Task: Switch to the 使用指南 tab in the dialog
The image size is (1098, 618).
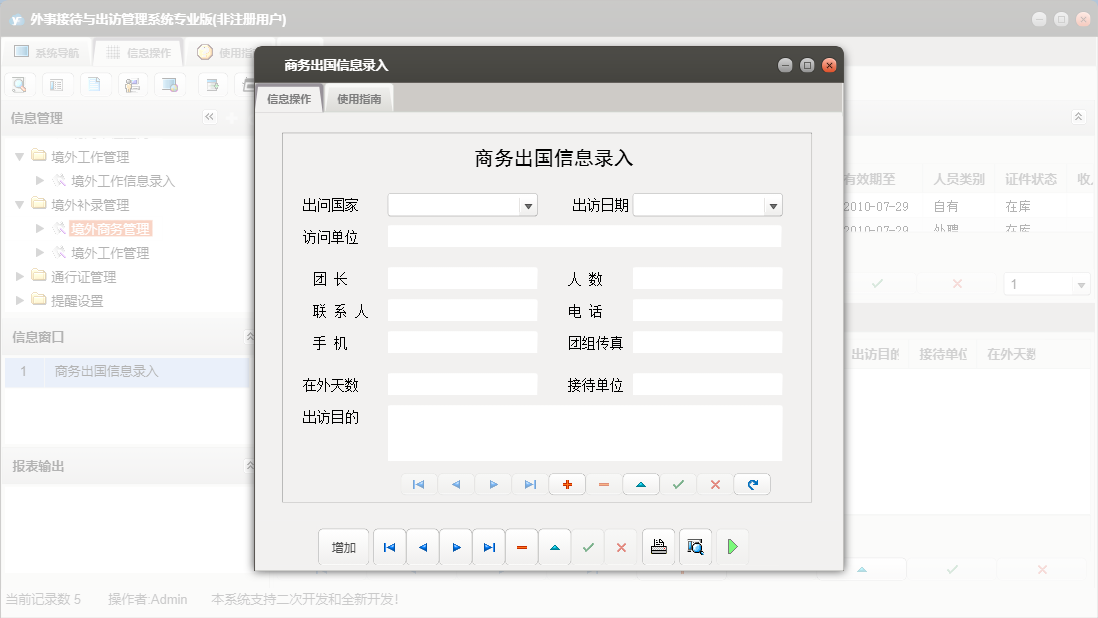Action: pos(359,99)
